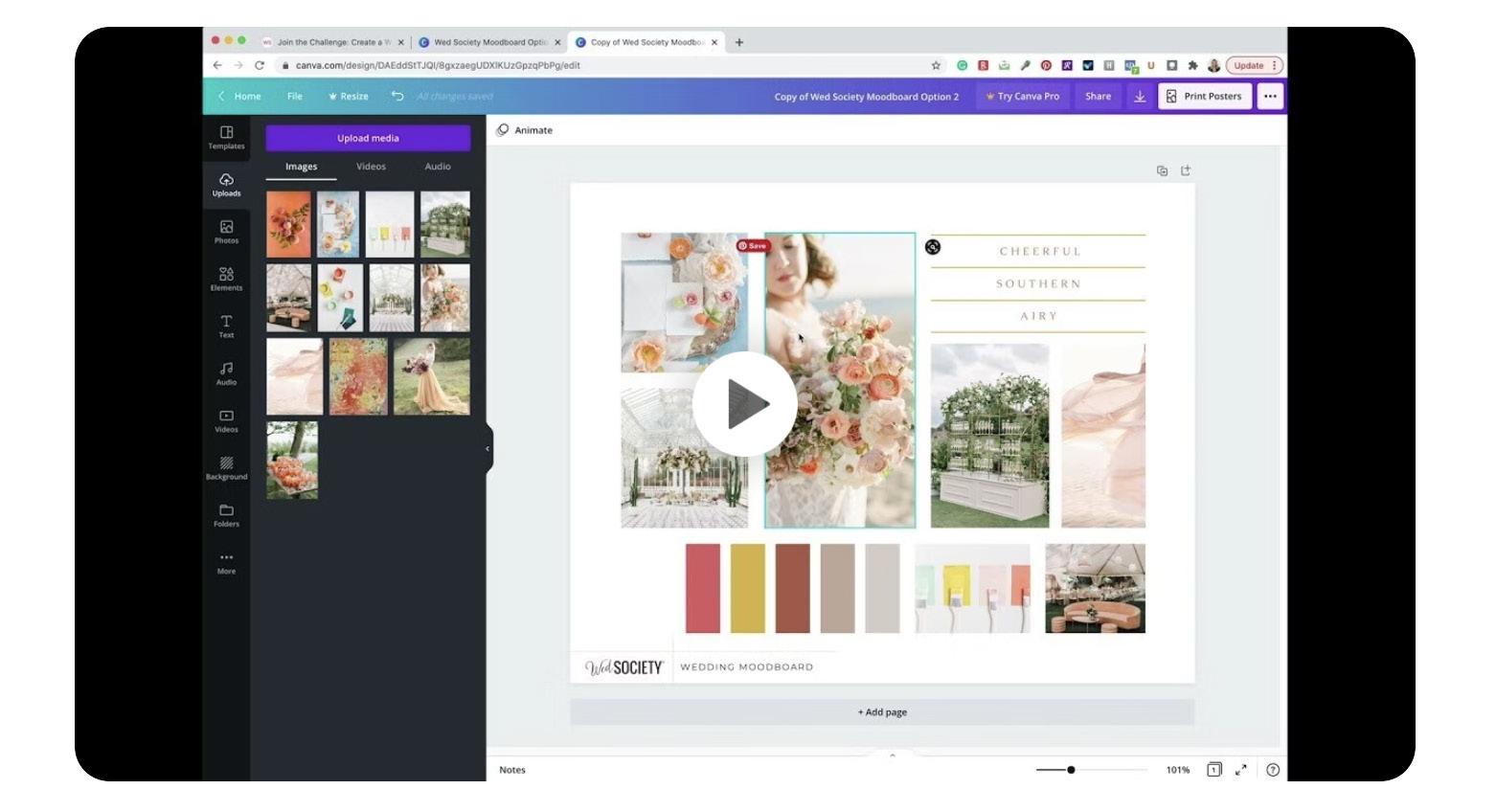
Task: Select the "SOUTHERN" text on the moodboard
Action: tap(1038, 284)
